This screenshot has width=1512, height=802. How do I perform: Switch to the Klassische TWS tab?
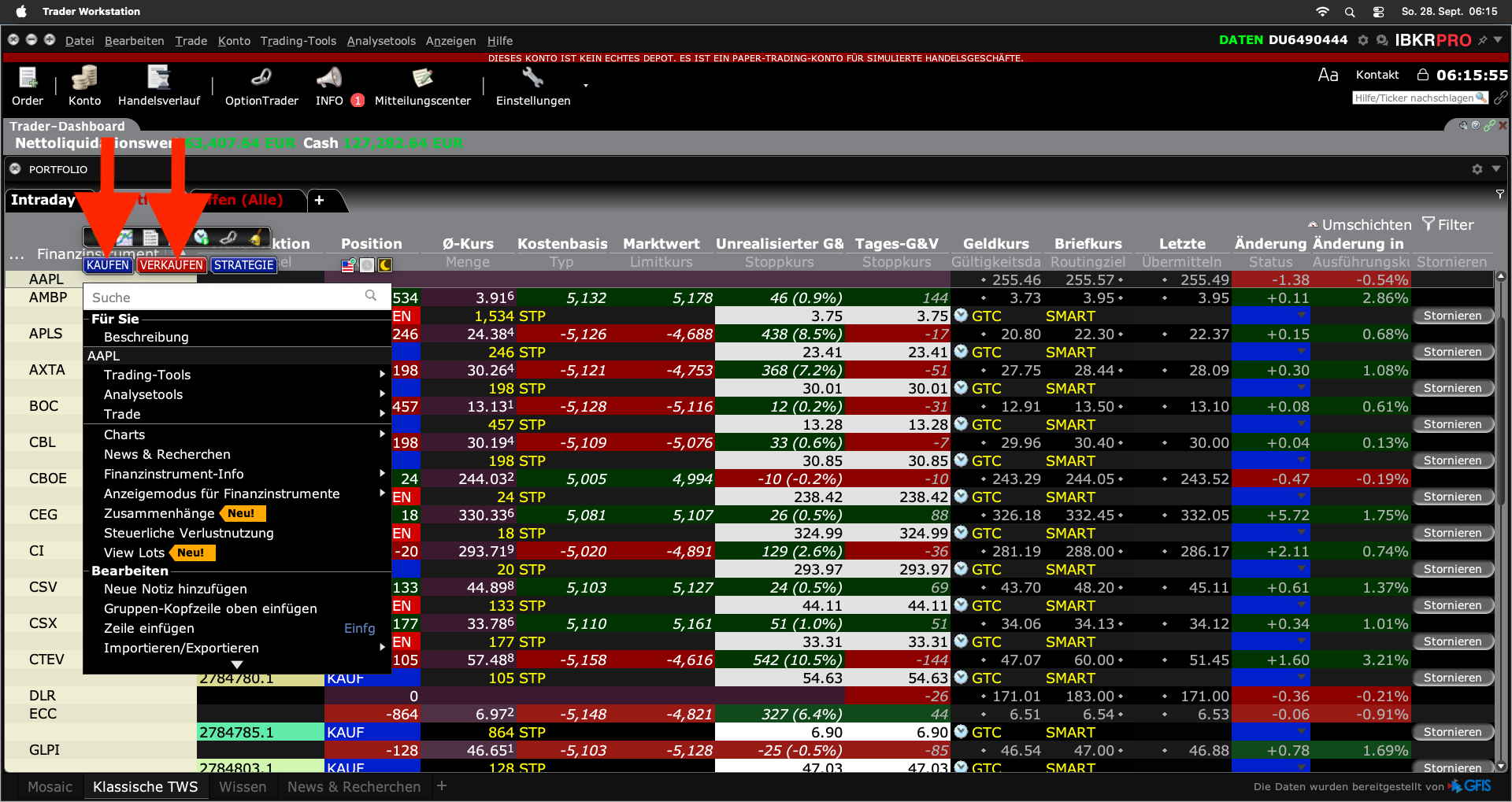[145, 786]
